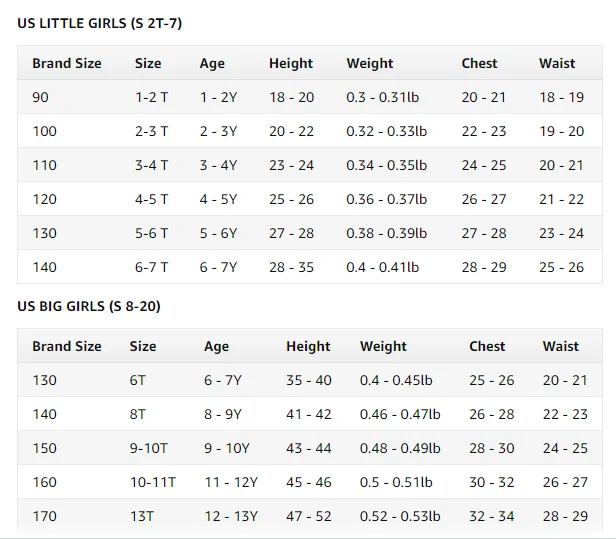Select the Weight header in Little Girls table
Image resolution: width=616 pixels, height=539 pixels.
370,63
